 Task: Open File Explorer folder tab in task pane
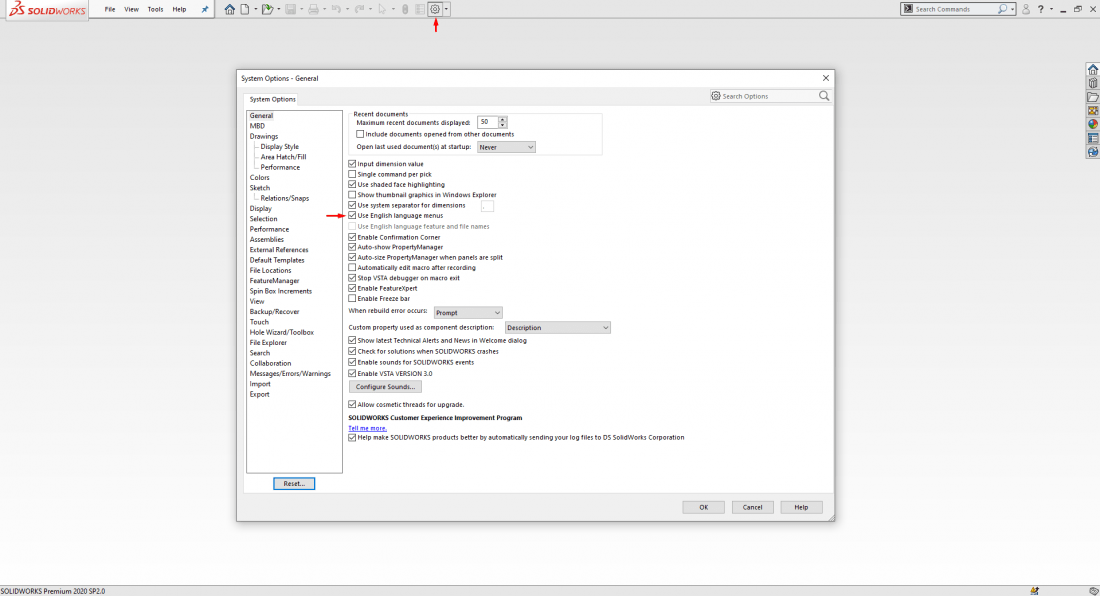click(x=1092, y=97)
